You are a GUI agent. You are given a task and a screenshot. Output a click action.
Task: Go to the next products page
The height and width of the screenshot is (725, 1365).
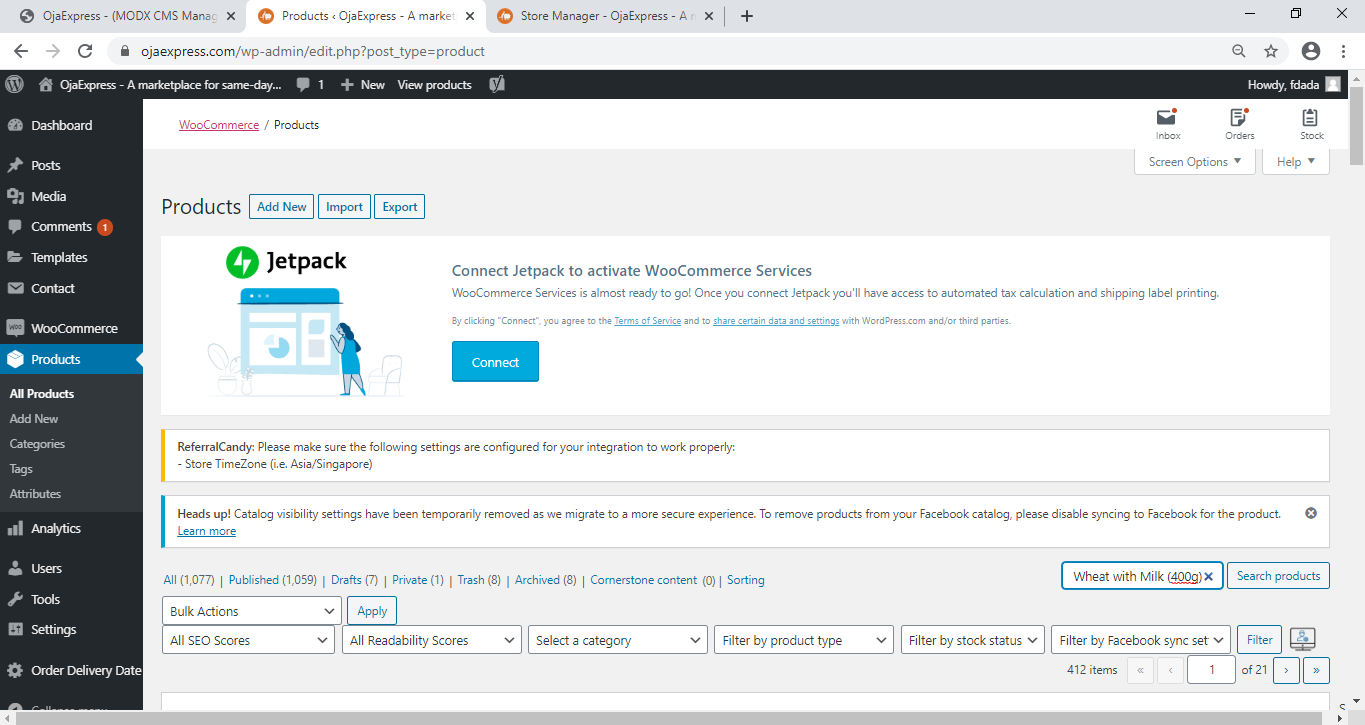point(1287,670)
